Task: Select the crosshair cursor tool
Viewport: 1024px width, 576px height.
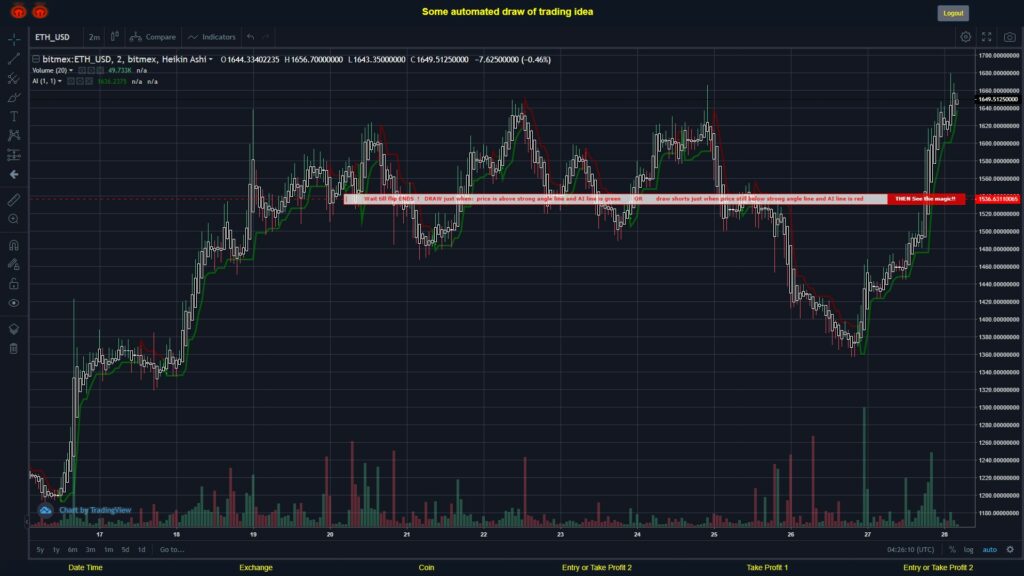Action: pyautogui.click(x=14, y=39)
